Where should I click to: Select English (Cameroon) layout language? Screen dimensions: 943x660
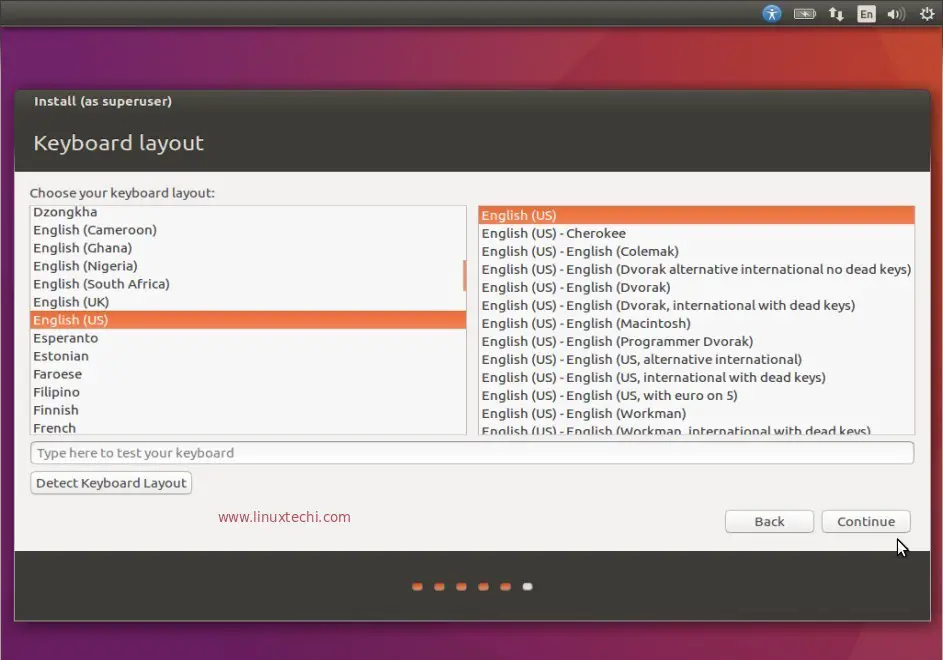coord(248,230)
